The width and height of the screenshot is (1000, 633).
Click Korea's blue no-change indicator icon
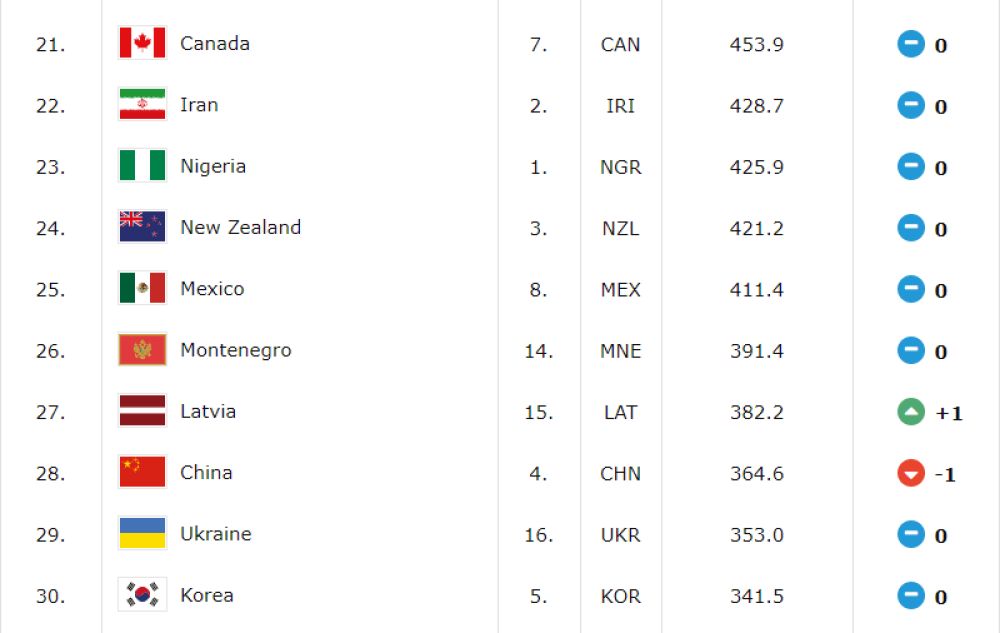coord(911,595)
